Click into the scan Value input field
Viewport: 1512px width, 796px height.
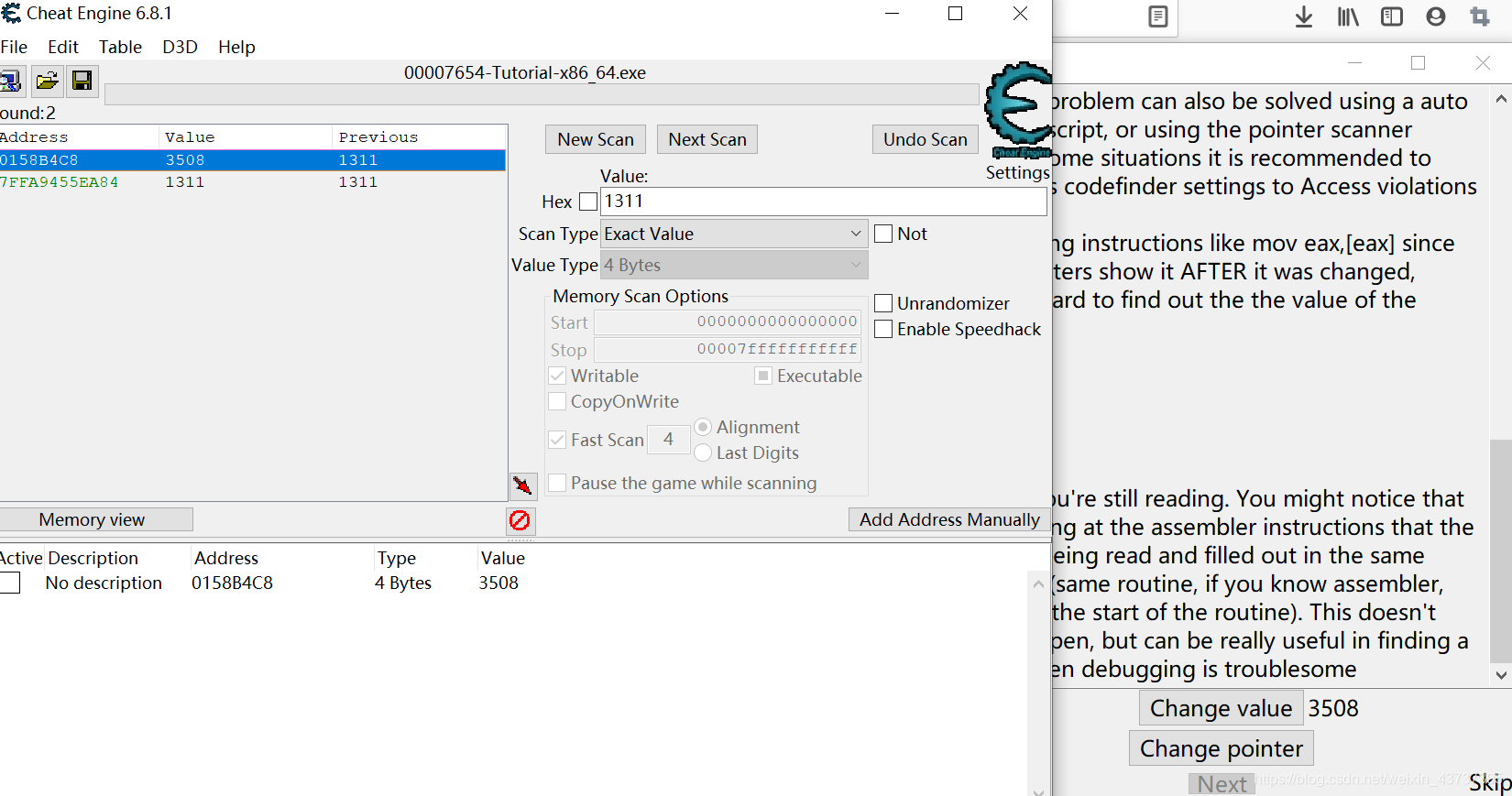coord(824,202)
